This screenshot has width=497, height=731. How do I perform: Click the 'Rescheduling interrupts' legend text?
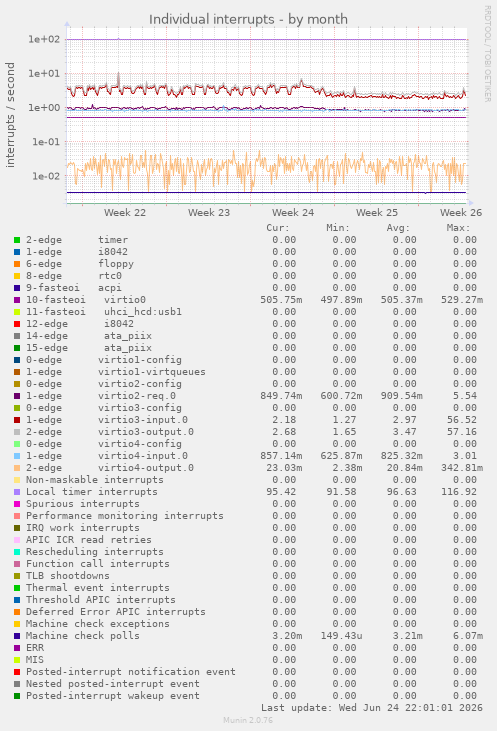tap(95, 552)
